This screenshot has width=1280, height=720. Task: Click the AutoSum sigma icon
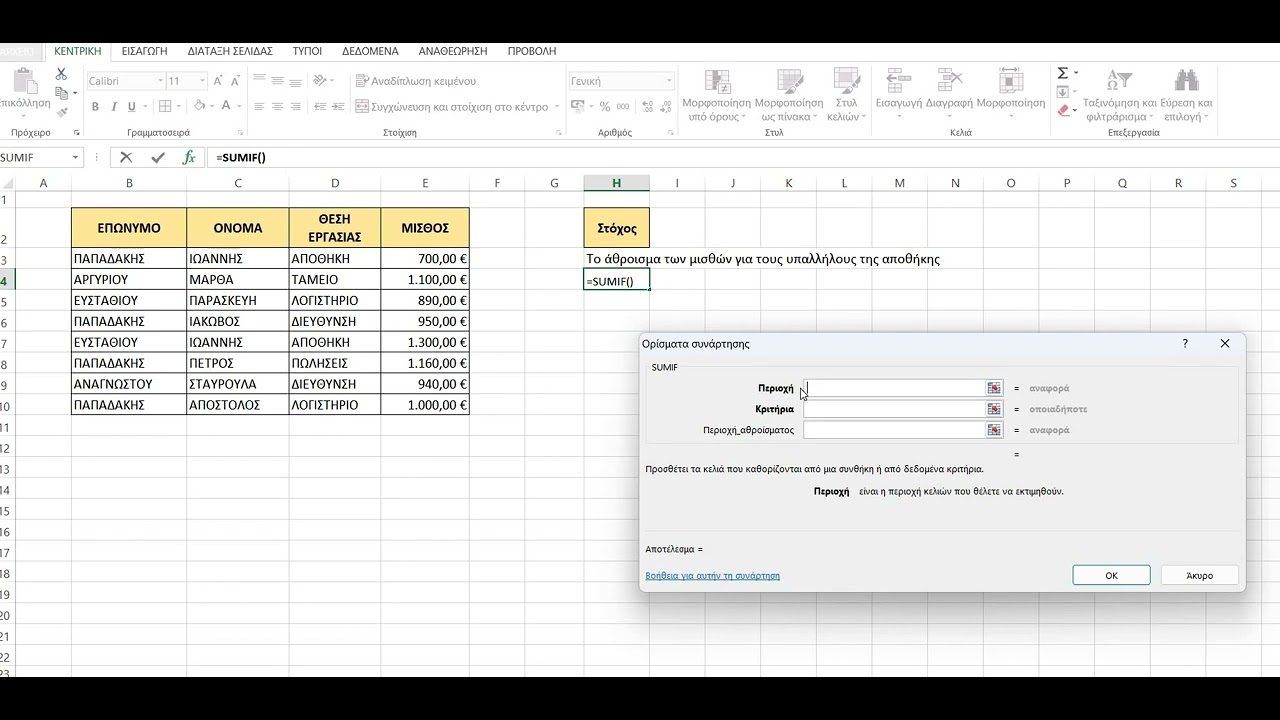click(x=1063, y=73)
